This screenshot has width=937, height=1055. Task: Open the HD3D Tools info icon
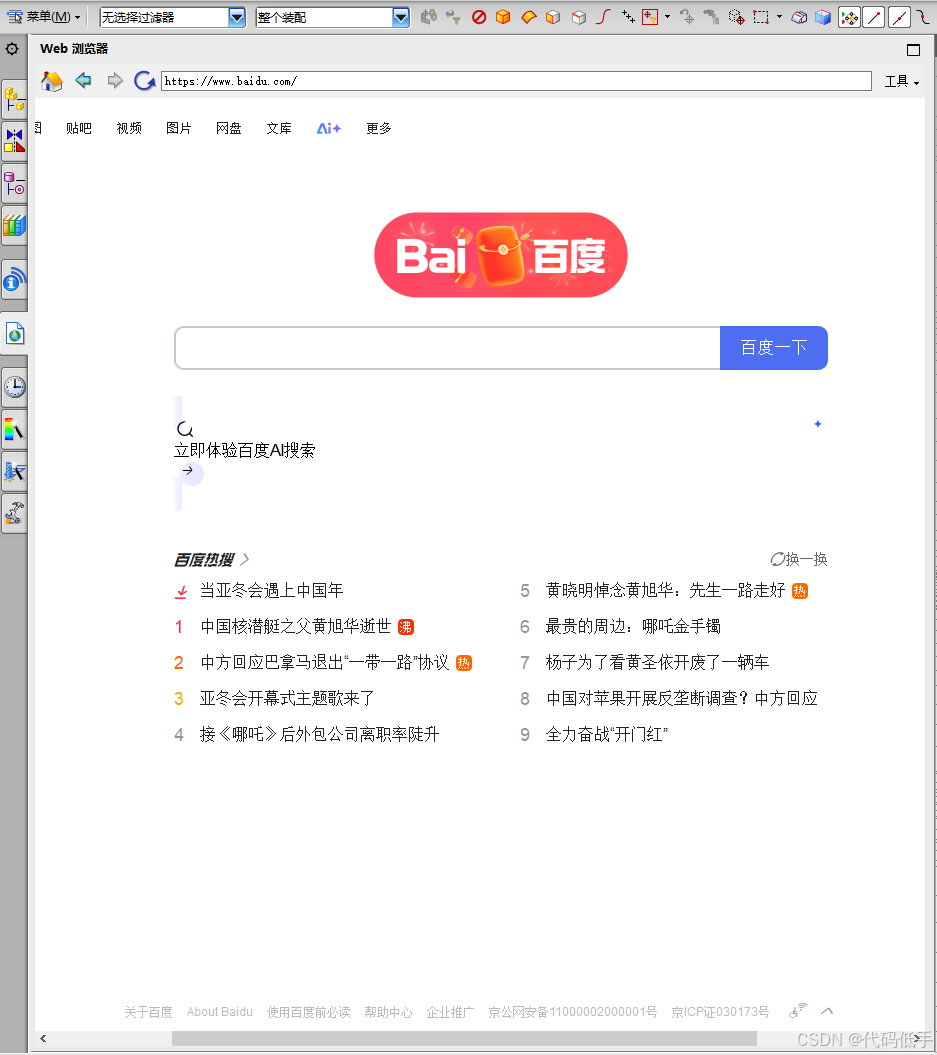(x=15, y=279)
